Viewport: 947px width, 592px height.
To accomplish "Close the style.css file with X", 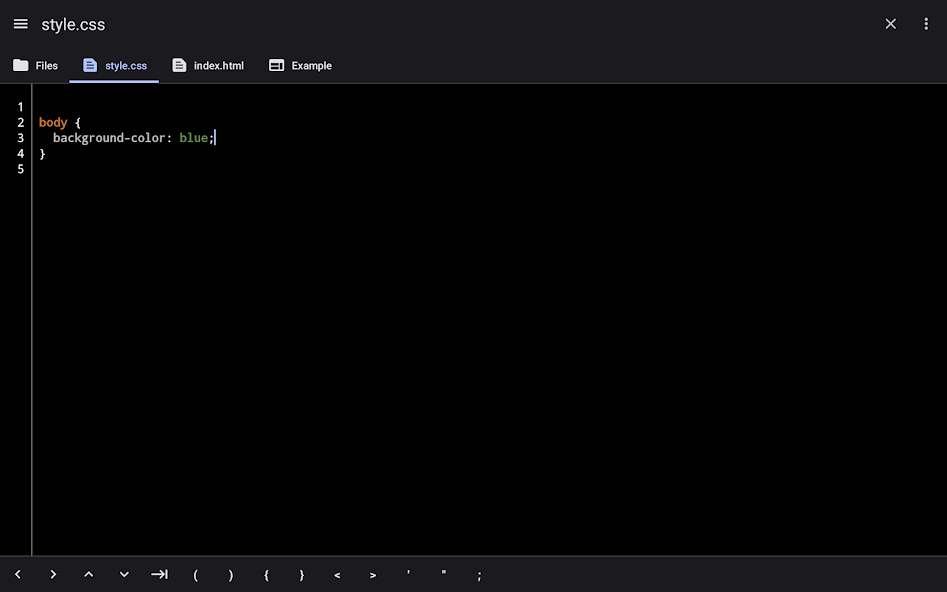I will tap(890, 24).
